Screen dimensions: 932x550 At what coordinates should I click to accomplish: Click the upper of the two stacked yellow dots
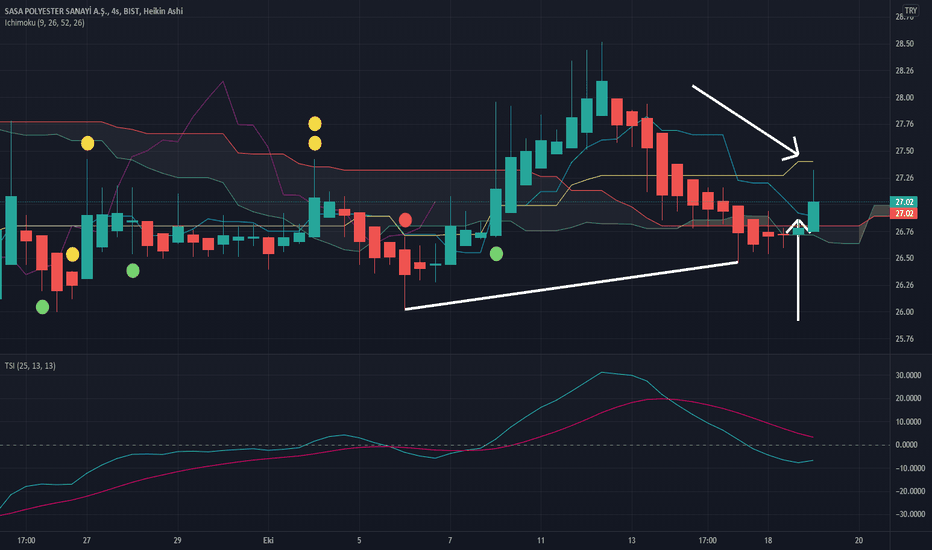(x=315, y=124)
